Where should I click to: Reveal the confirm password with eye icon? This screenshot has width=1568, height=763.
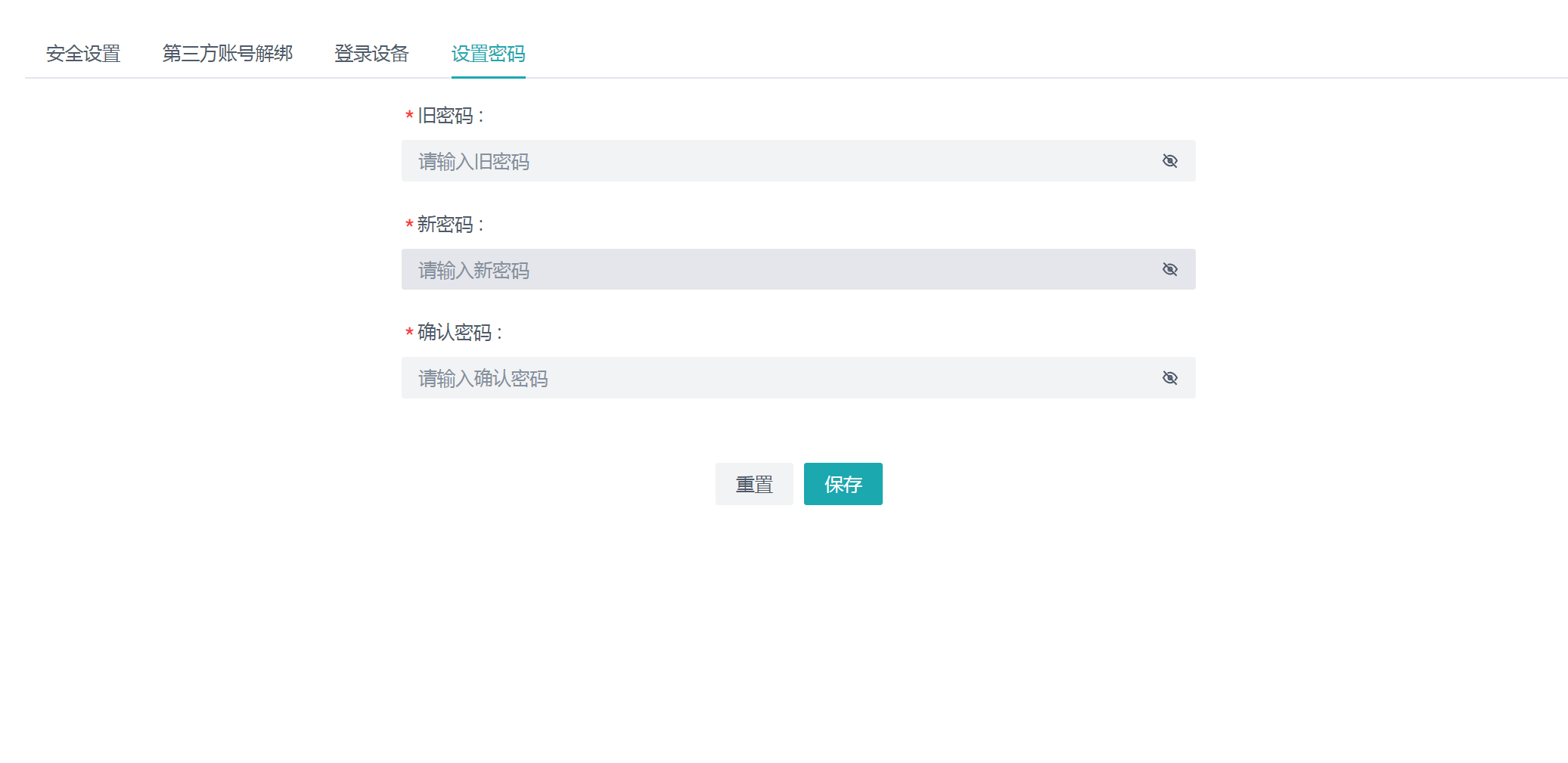click(1169, 378)
